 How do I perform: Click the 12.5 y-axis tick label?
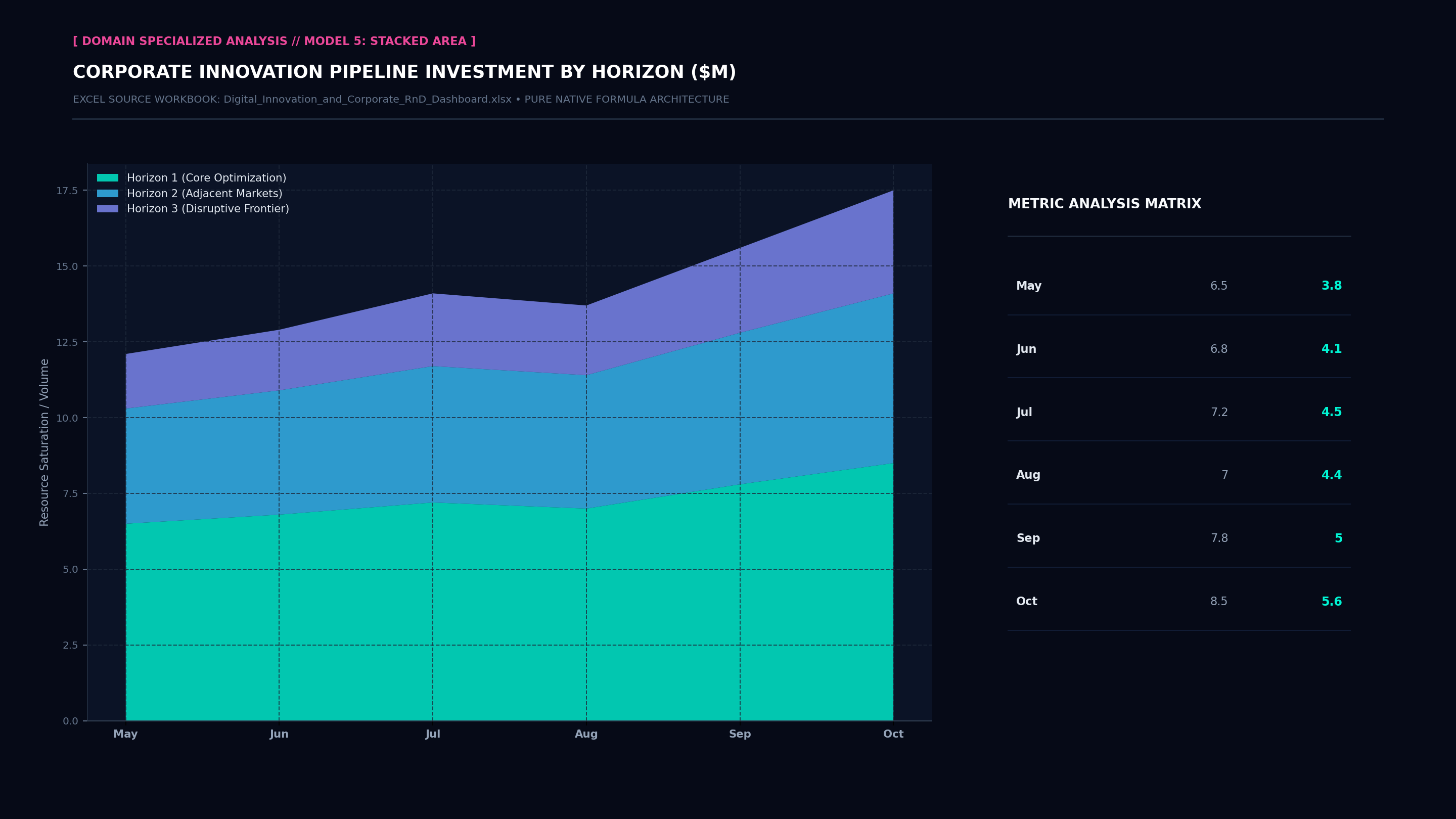click(x=67, y=342)
